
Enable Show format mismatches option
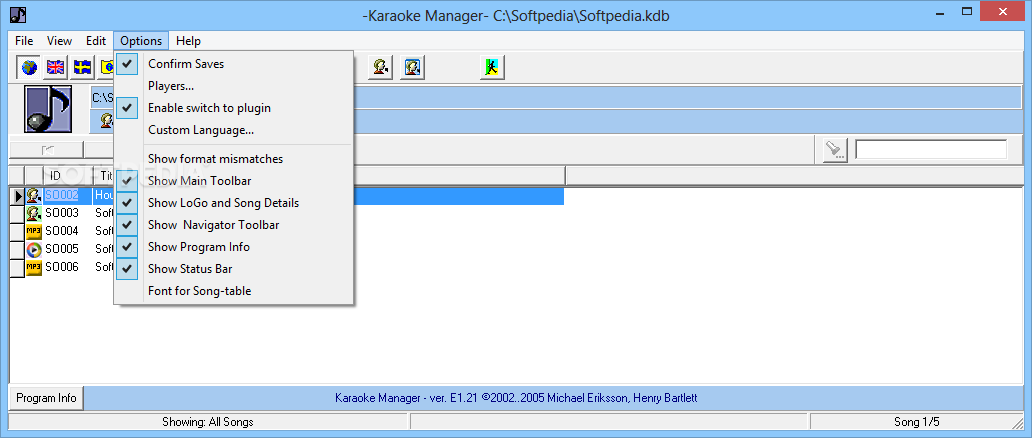(x=234, y=159)
